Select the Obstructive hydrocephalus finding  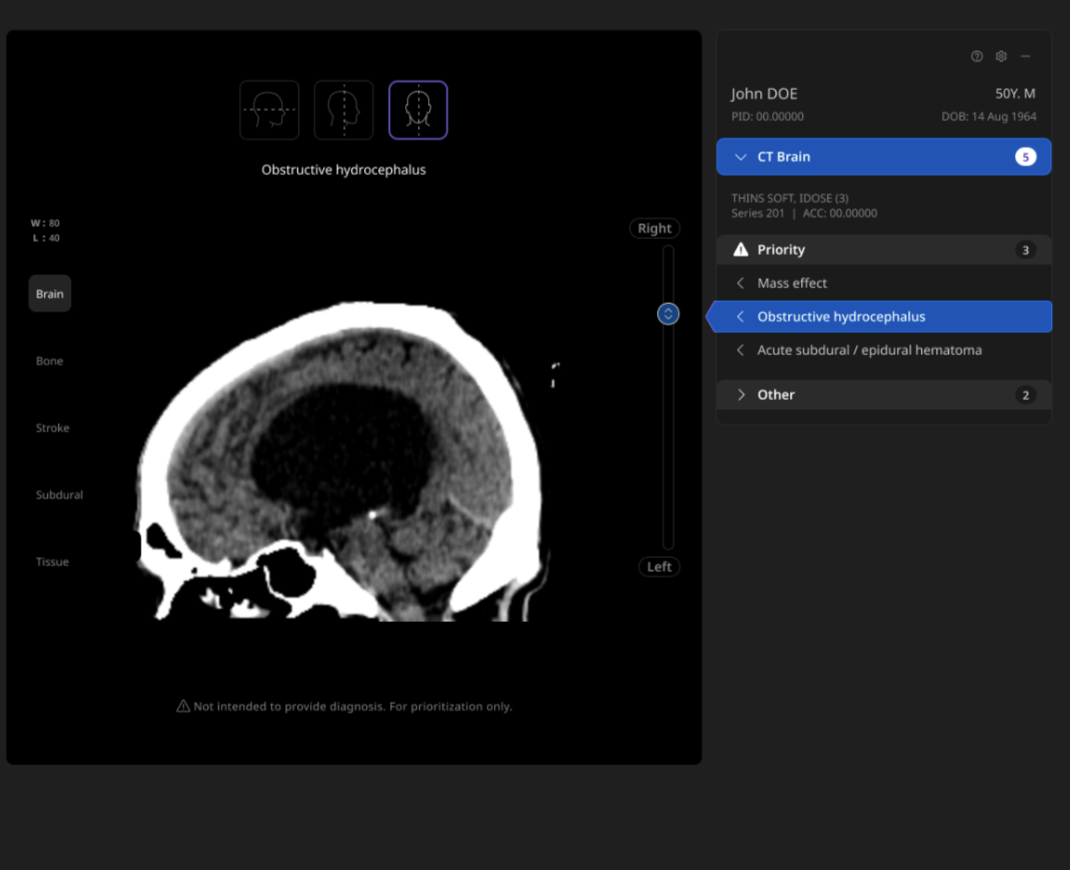841,317
